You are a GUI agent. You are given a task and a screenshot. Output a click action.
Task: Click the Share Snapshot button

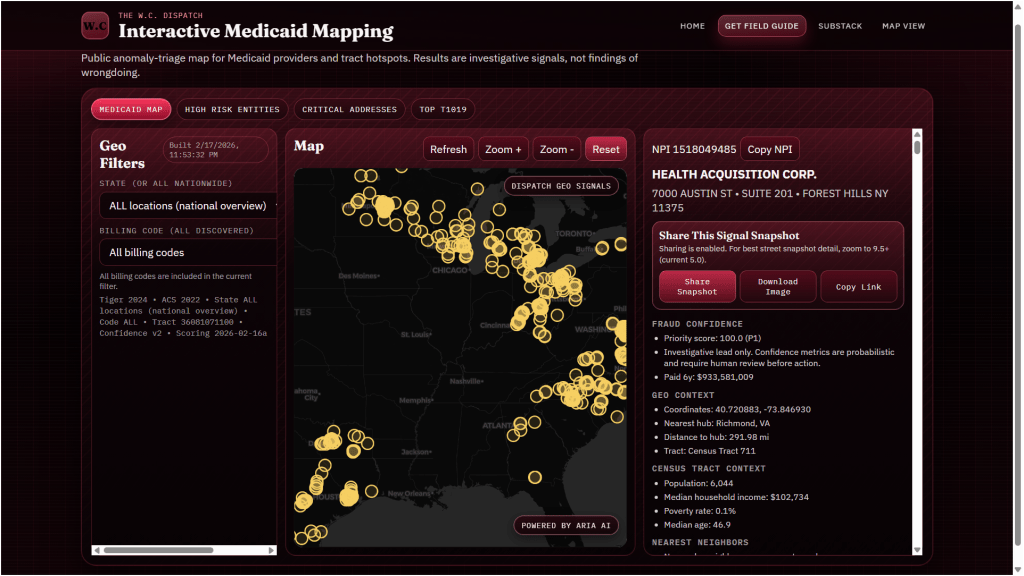(x=697, y=286)
